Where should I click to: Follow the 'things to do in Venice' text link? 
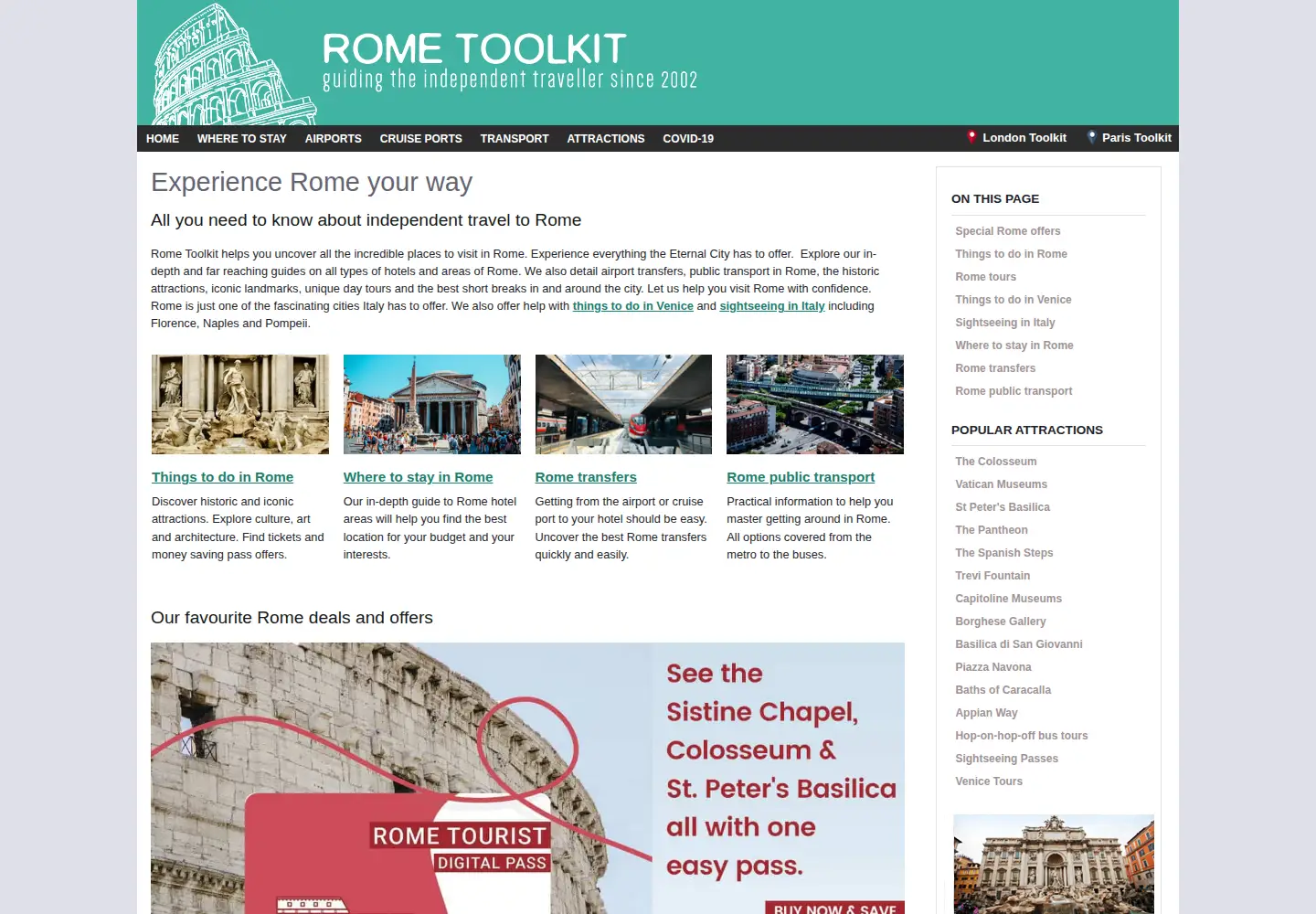pos(633,306)
